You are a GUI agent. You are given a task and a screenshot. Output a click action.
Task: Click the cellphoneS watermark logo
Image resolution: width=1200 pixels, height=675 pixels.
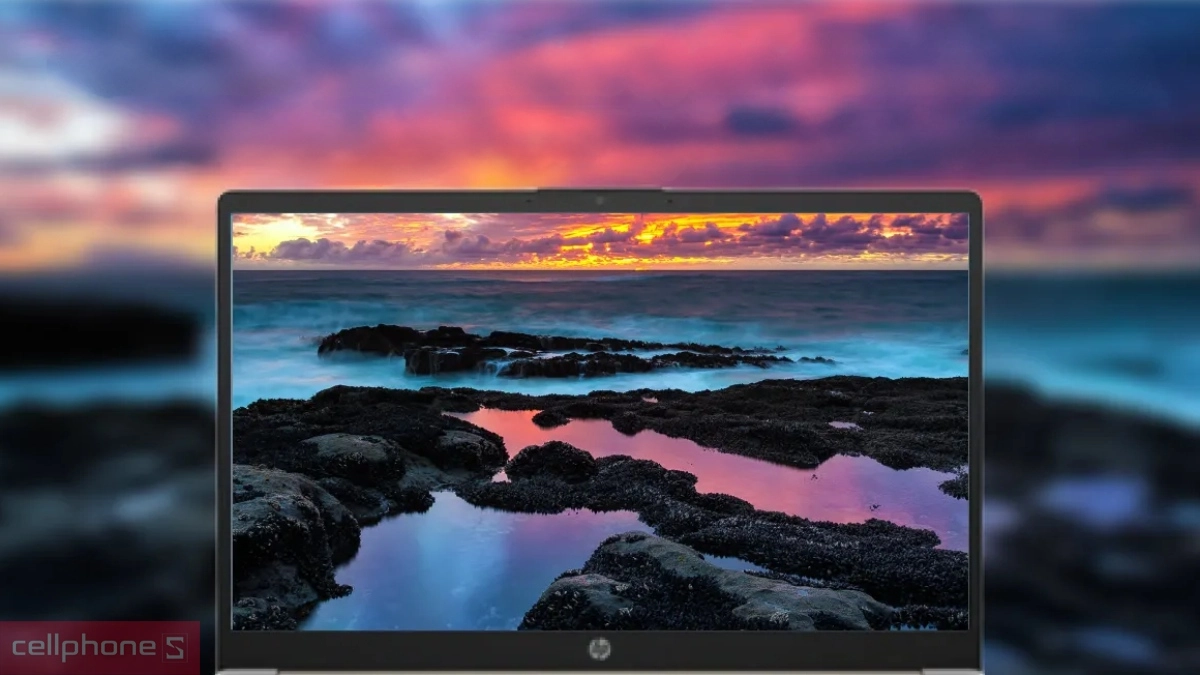(99, 648)
